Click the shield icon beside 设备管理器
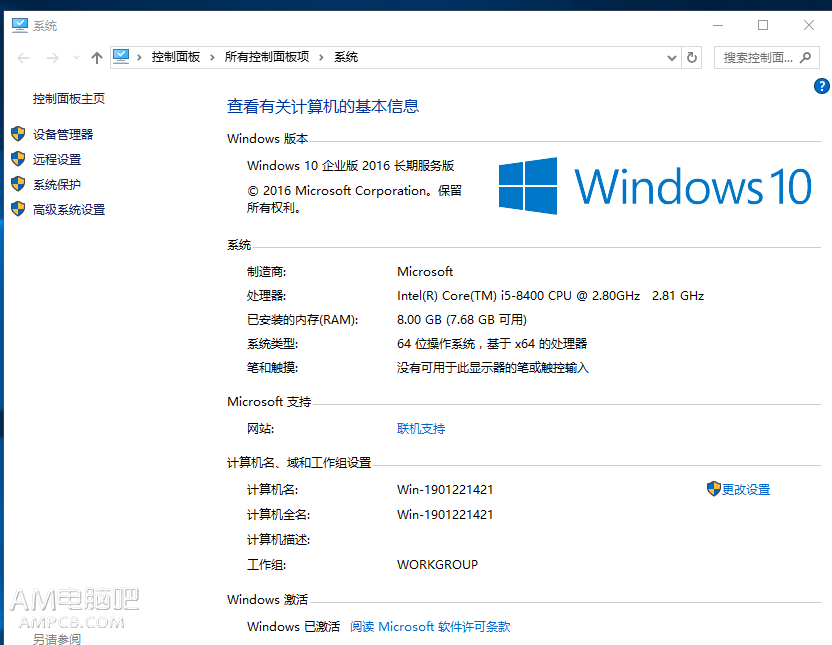The image size is (832, 645). pos(18,134)
